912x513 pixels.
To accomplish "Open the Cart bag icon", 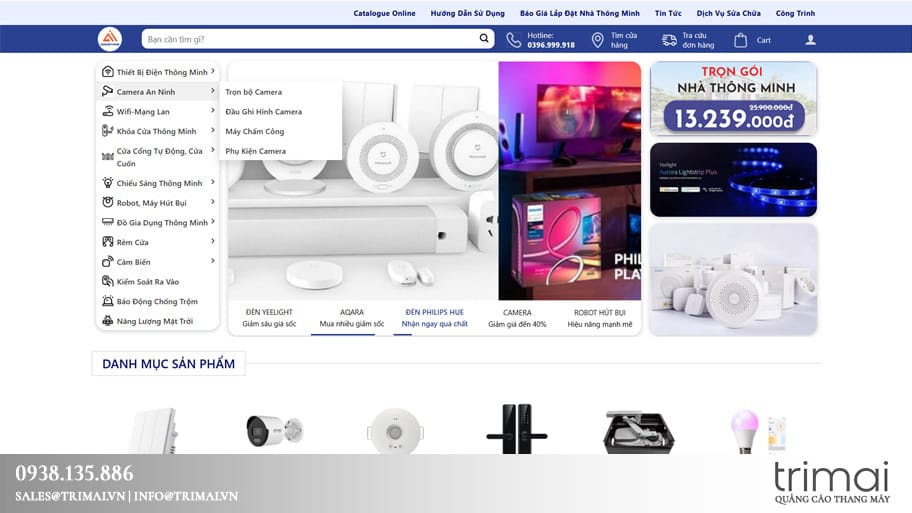I will 740,40.
